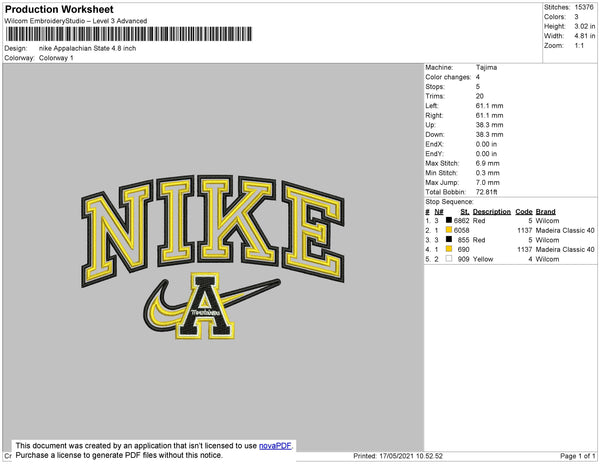
Task: Open the novaPDF link
Action: coord(275,446)
